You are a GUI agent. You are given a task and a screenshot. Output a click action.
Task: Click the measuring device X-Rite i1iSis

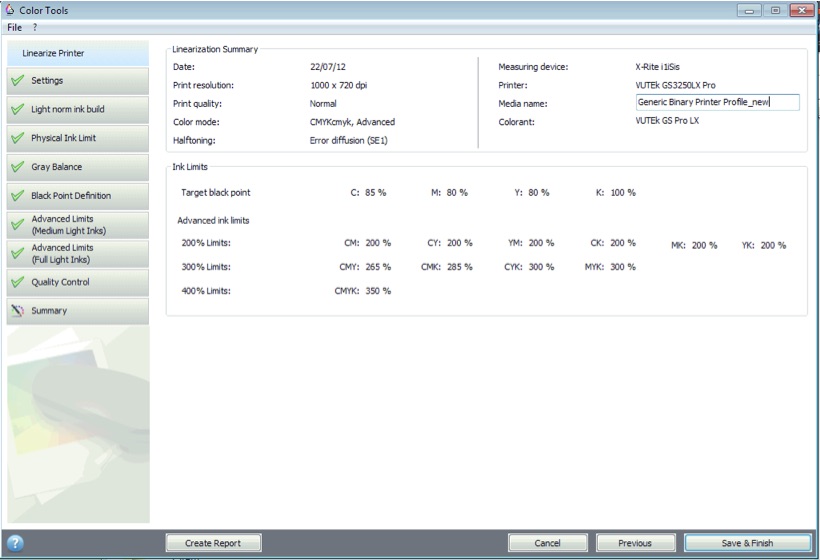[657, 67]
